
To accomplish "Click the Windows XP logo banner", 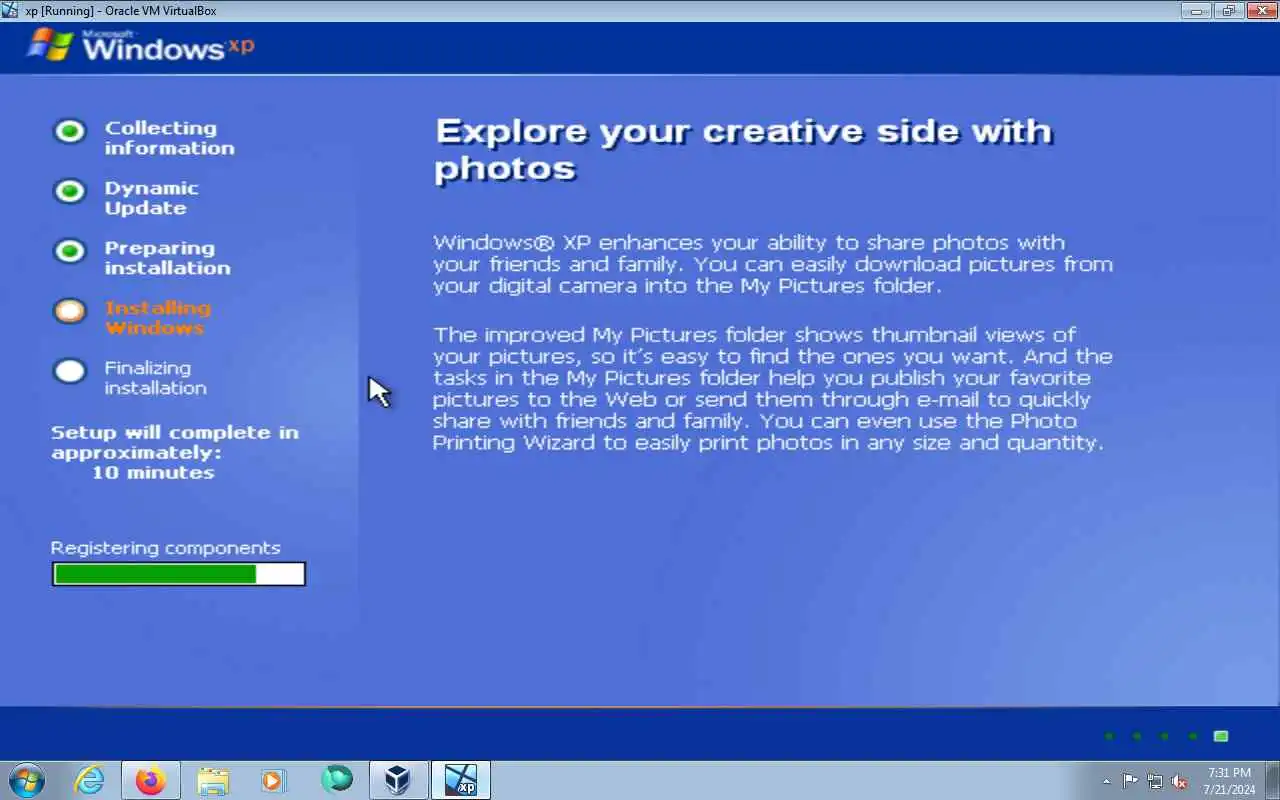I will (140, 46).
